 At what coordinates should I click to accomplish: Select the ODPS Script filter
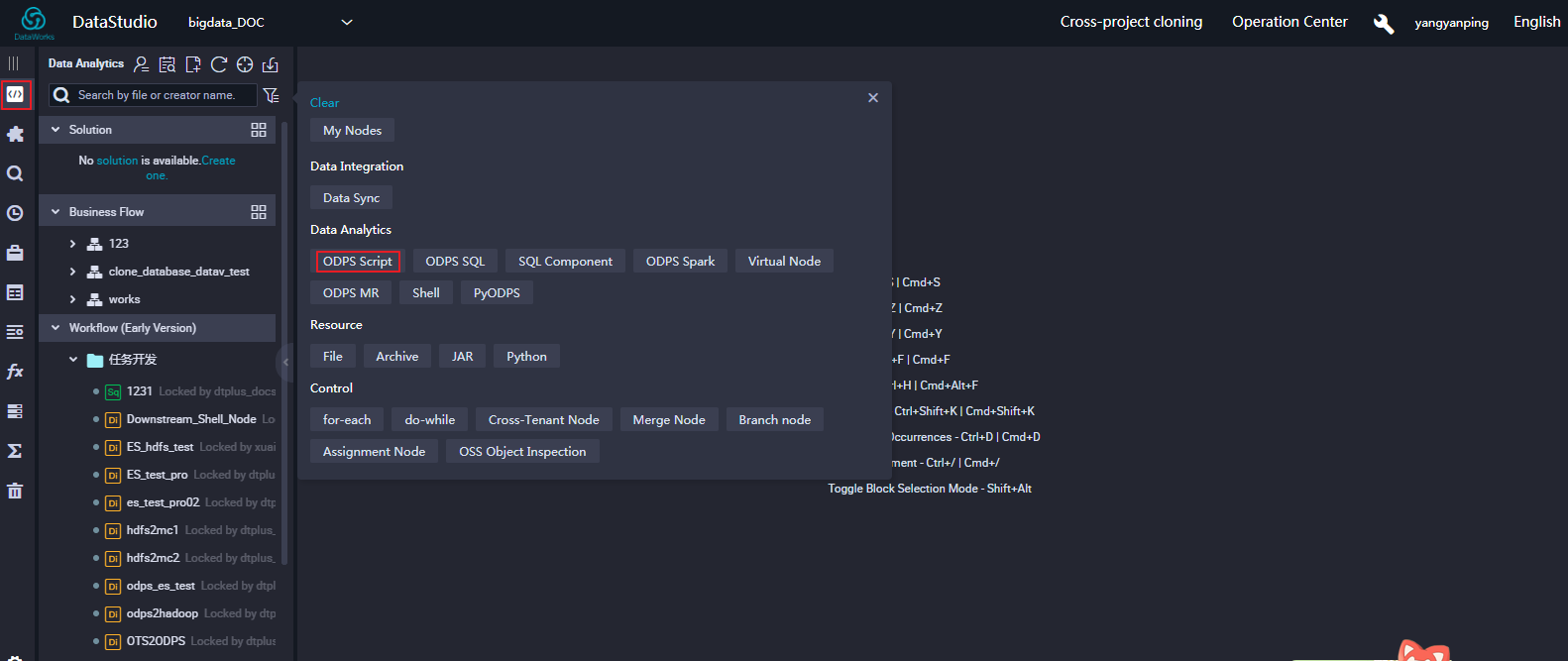click(358, 262)
